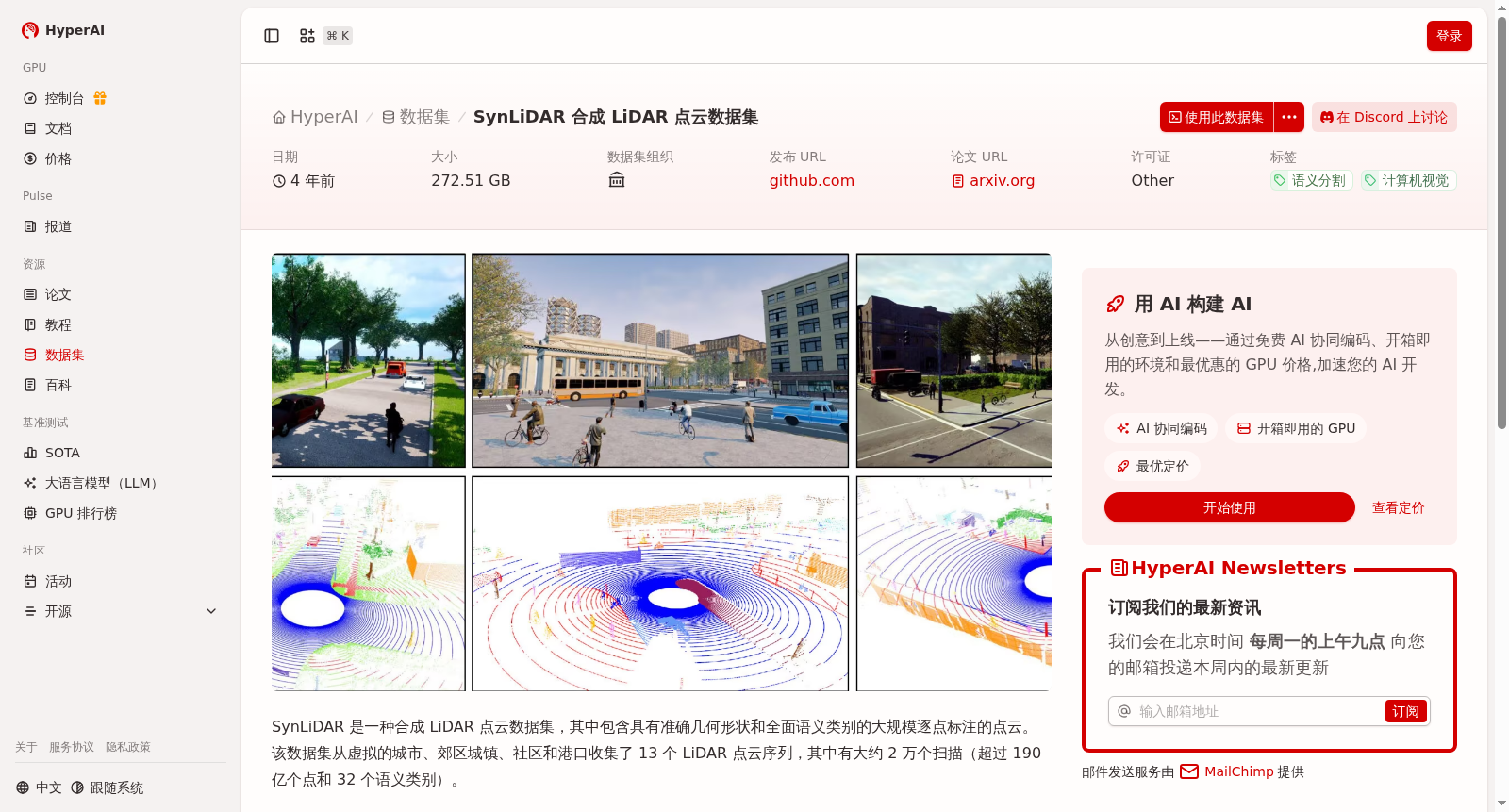Open the 跟随系统 theme selector
The width and height of the screenshot is (1509, 812).
point(107,787)
